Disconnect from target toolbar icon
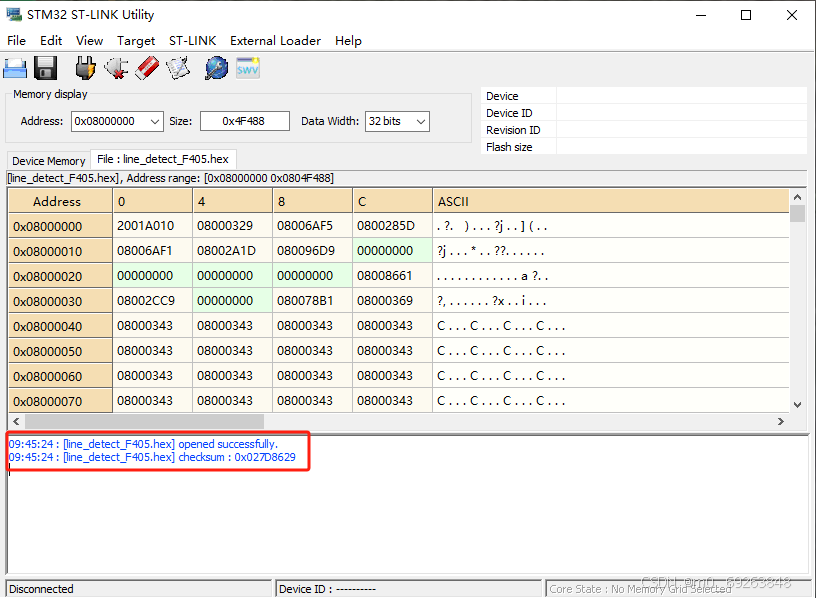The width and height of the screenshot is (816, 598). tap(116, 68)
